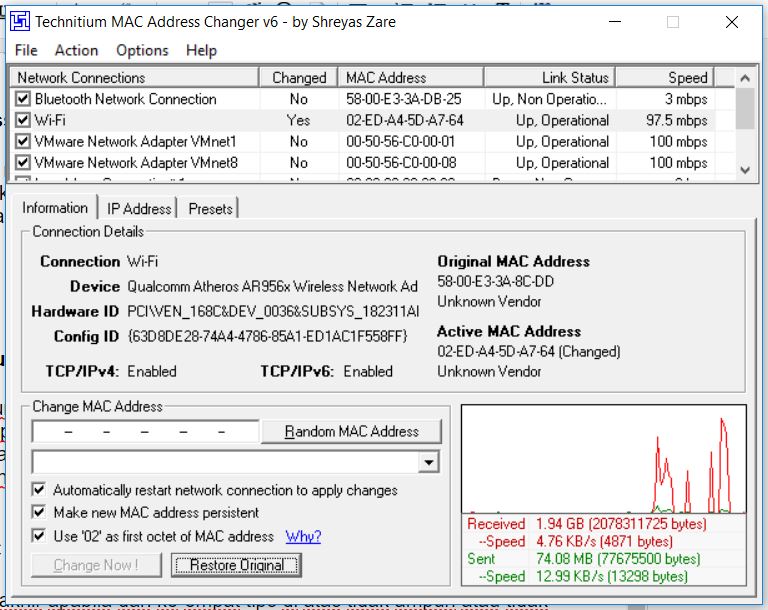This screenshot has height=610, width=768.
Task: Switch to the Presets tab
Action: click(x=211, y=209)
